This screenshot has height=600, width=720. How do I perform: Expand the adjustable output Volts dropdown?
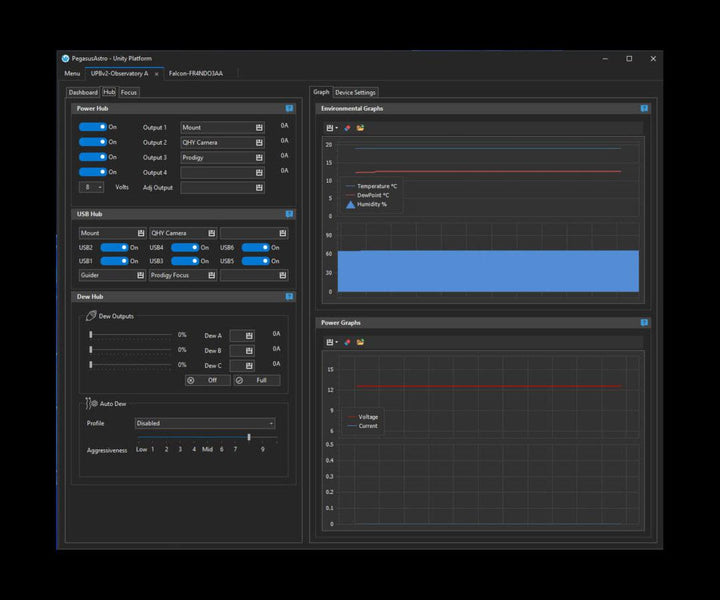pos(99,187)
